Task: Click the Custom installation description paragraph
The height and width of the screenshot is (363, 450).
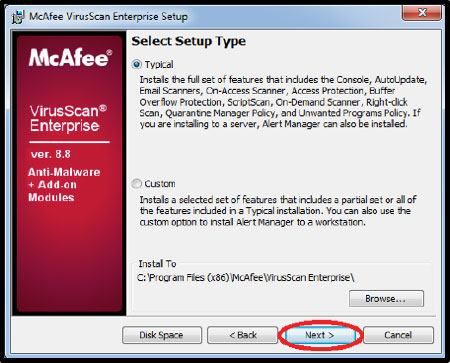Action: pos(278,211)
